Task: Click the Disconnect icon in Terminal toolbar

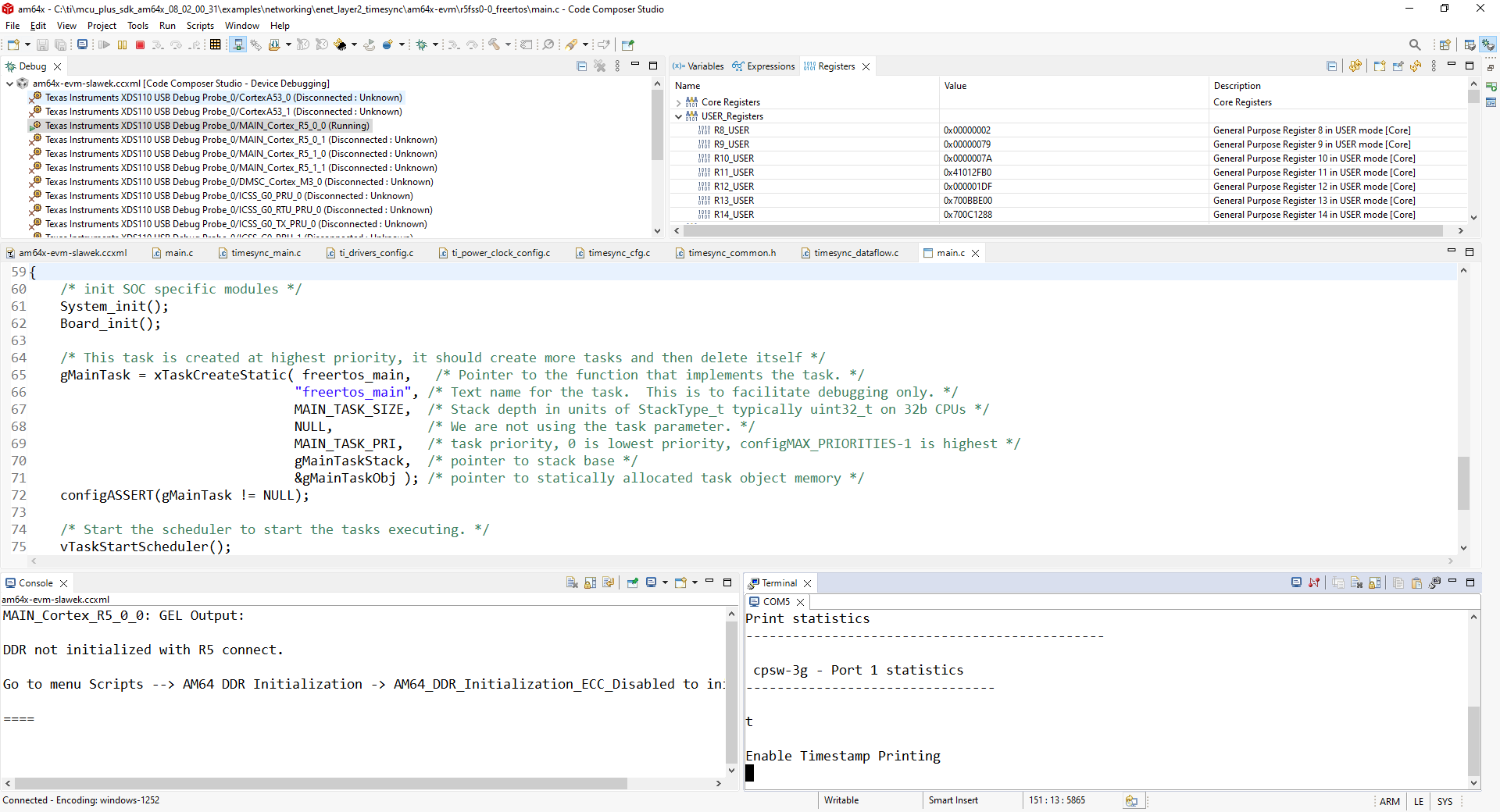Action: pyautogui.click(x=1314, y=582)
